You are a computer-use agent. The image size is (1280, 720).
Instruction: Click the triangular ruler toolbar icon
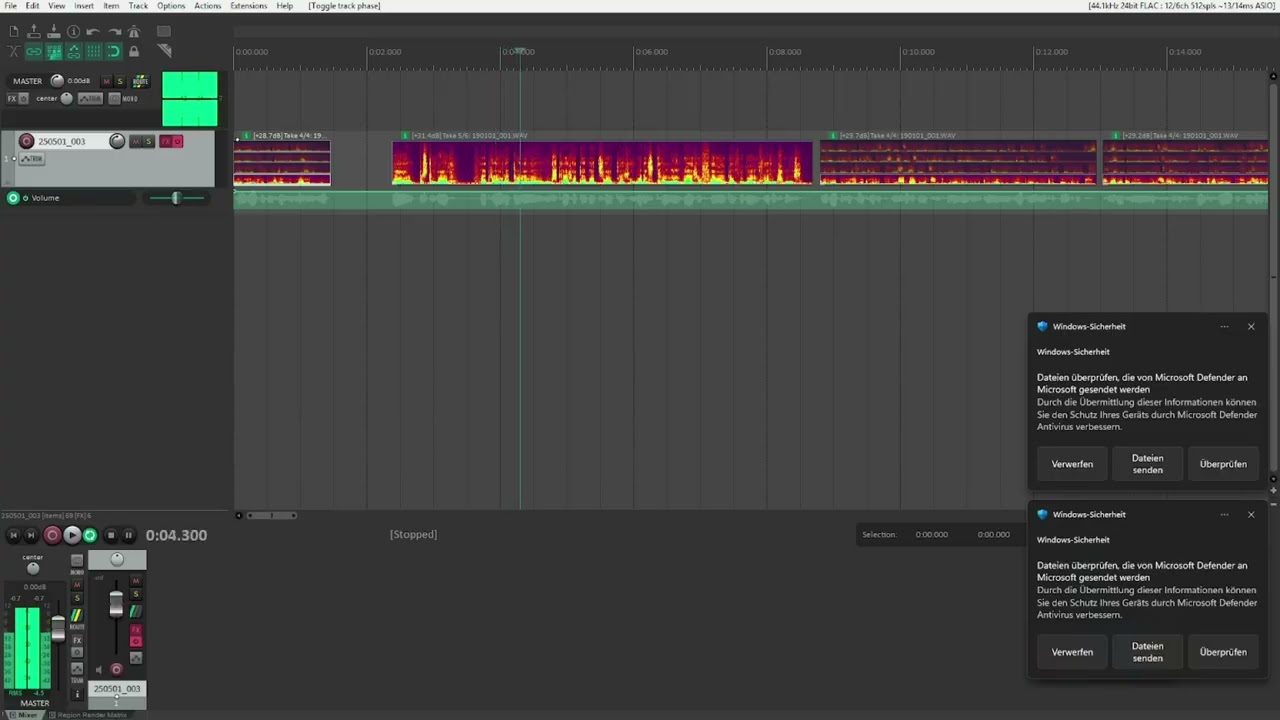coord(165,51)
